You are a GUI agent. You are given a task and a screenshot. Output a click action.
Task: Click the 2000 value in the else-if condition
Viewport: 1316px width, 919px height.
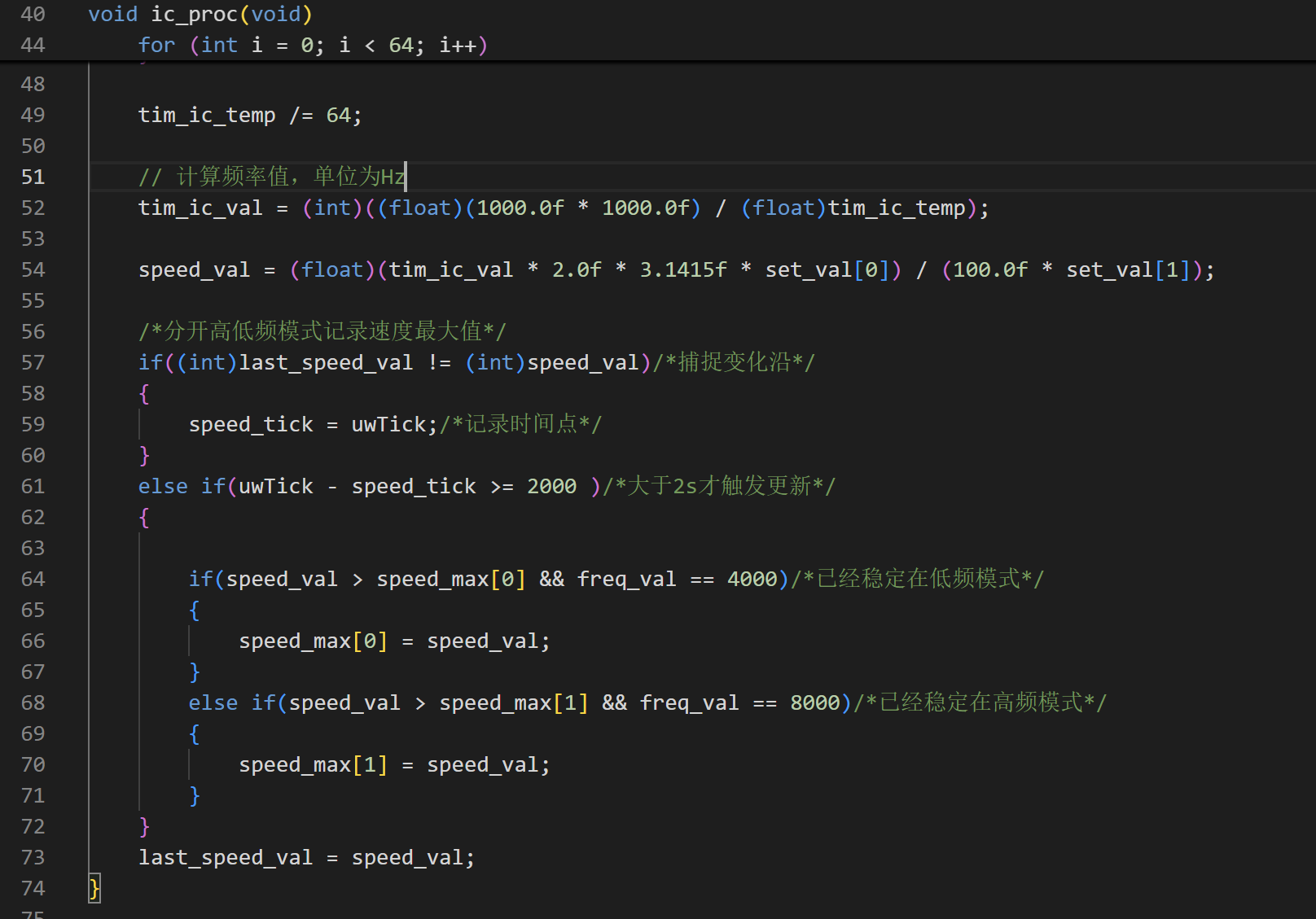551,487
